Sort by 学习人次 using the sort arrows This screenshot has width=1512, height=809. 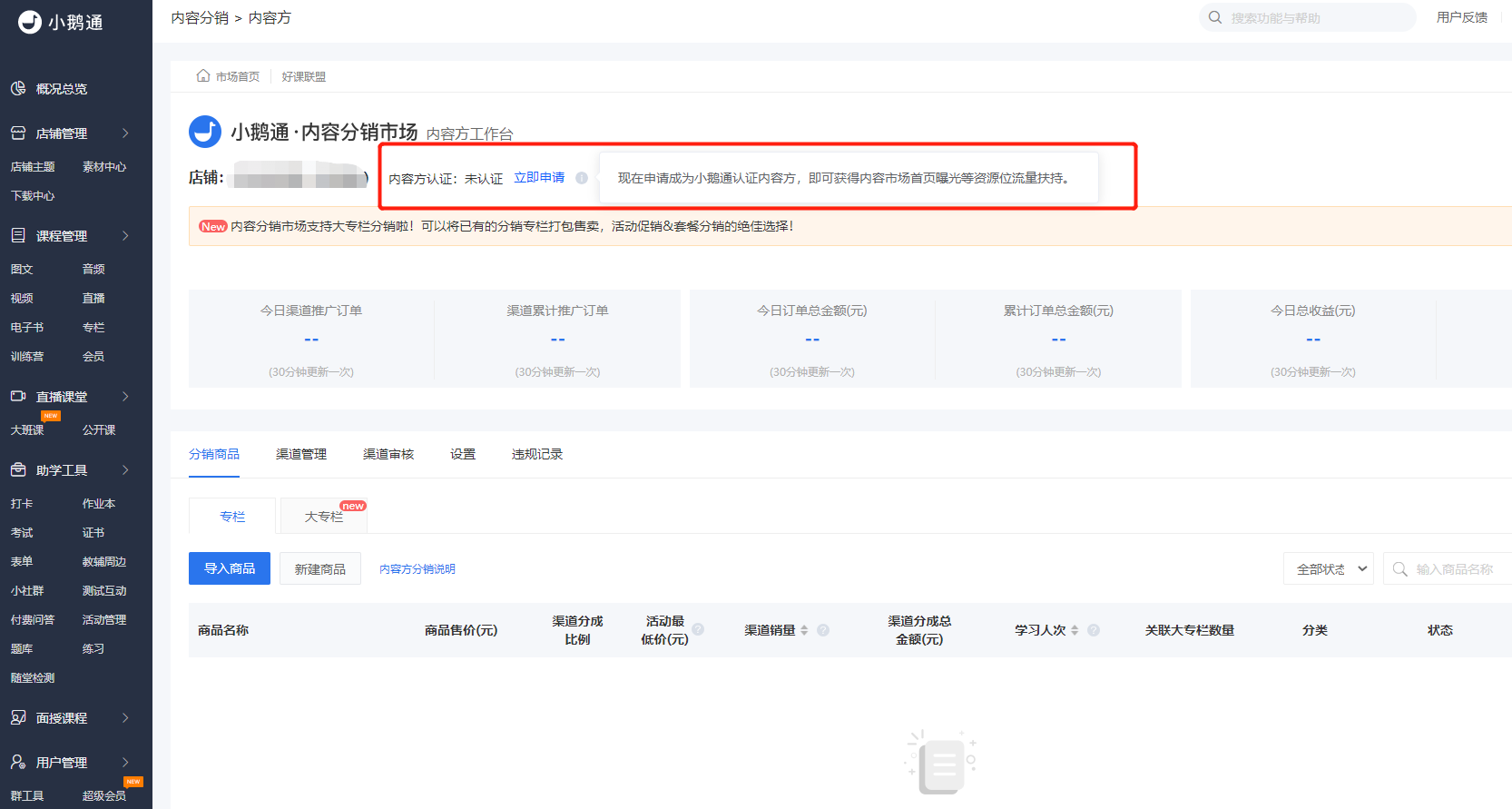click(x=1075, y=630)
